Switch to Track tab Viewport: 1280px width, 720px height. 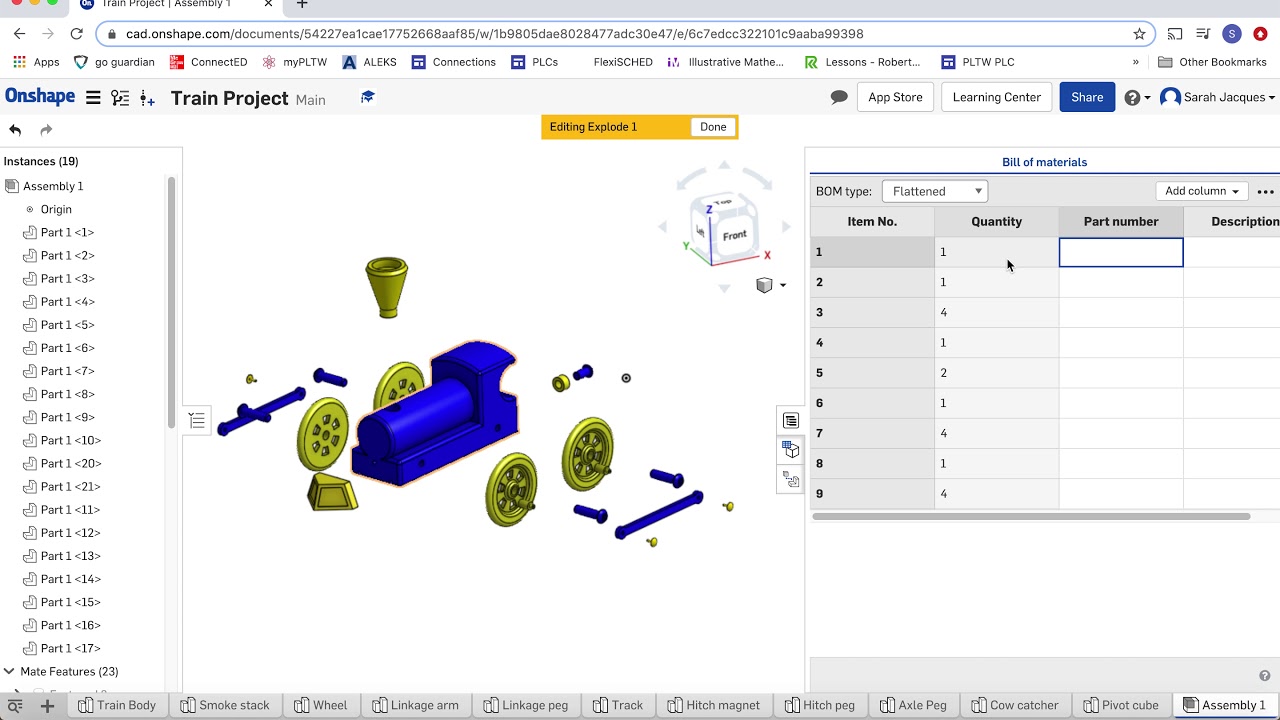point(618,705)
